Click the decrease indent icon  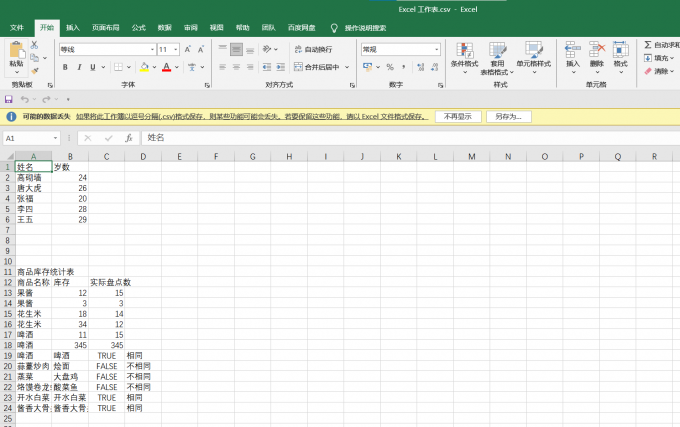pos(267,67)
